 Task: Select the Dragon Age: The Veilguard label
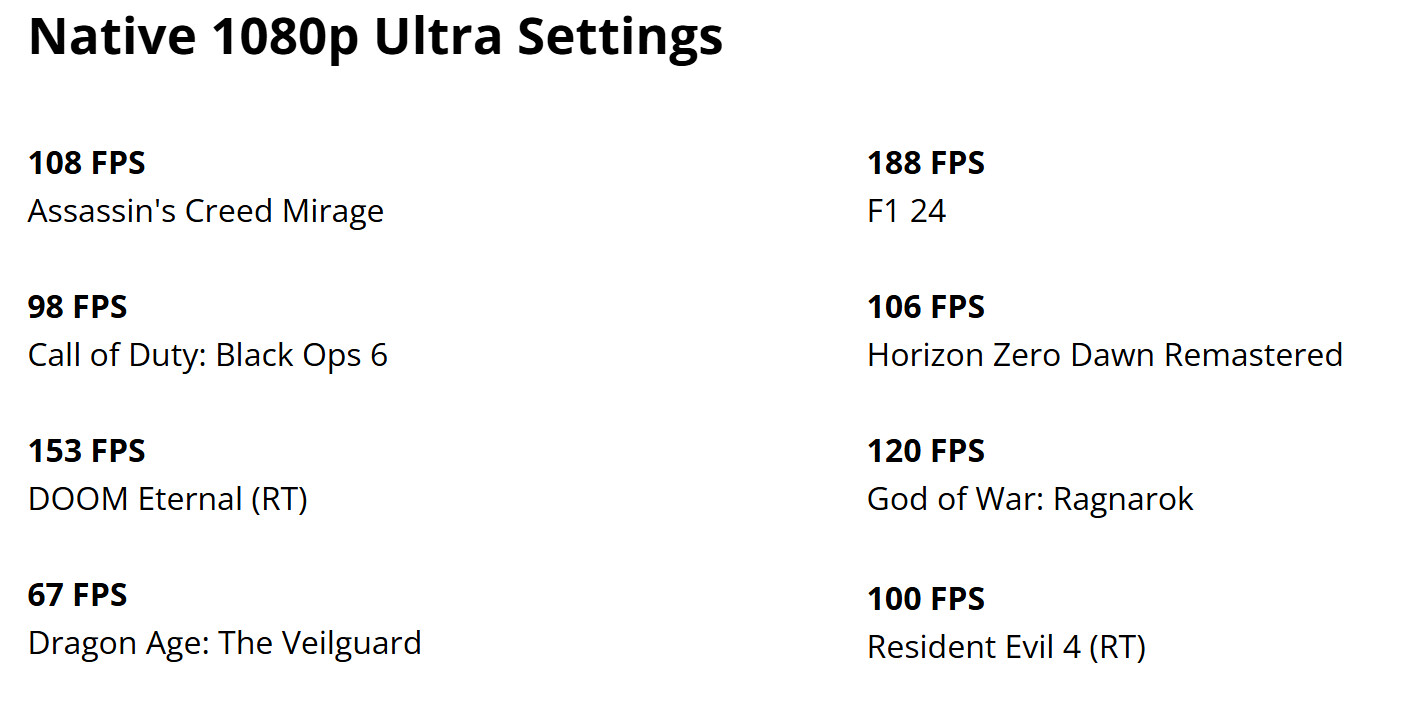coord(225,643)
